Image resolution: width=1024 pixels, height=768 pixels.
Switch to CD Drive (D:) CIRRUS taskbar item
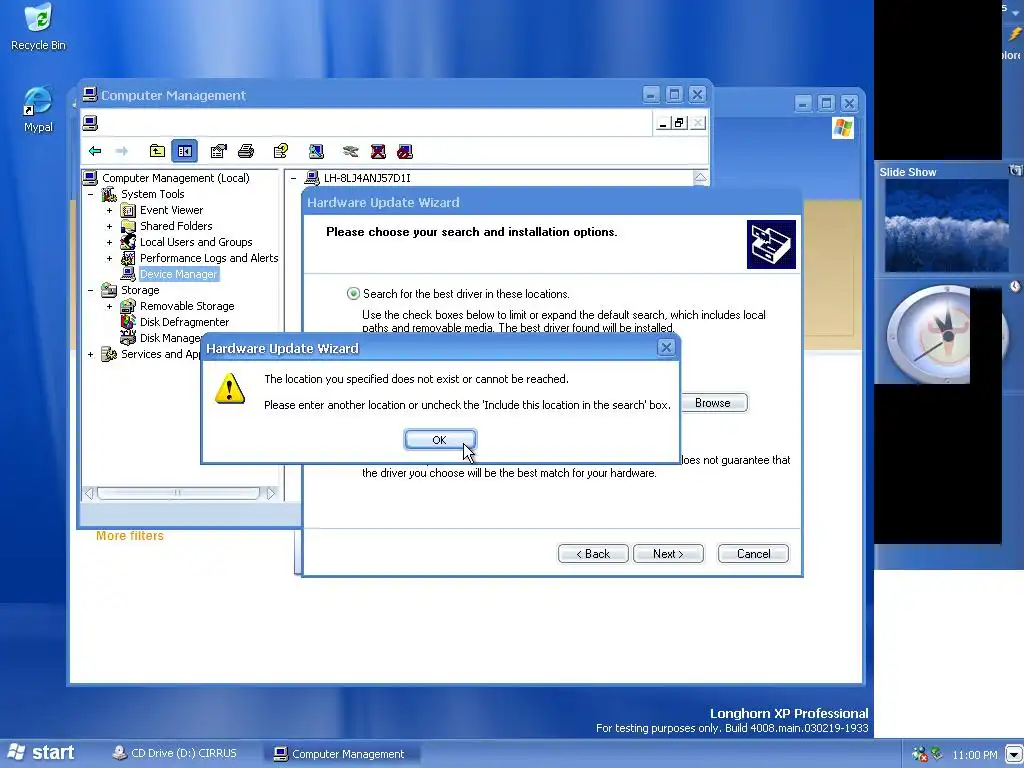tap(174, 754)
